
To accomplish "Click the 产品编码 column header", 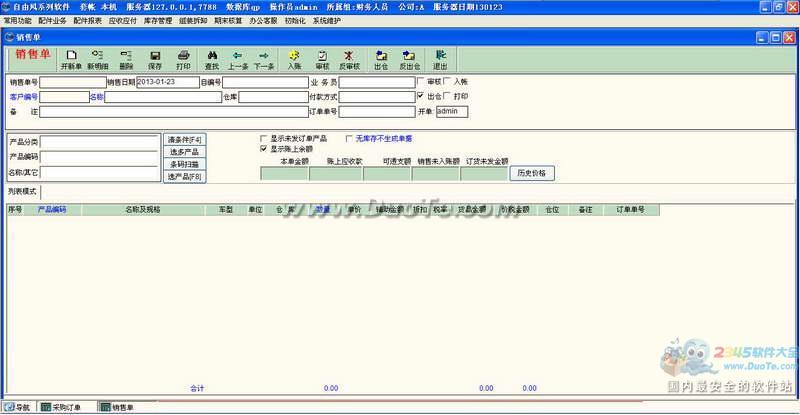I will point(52,210).
